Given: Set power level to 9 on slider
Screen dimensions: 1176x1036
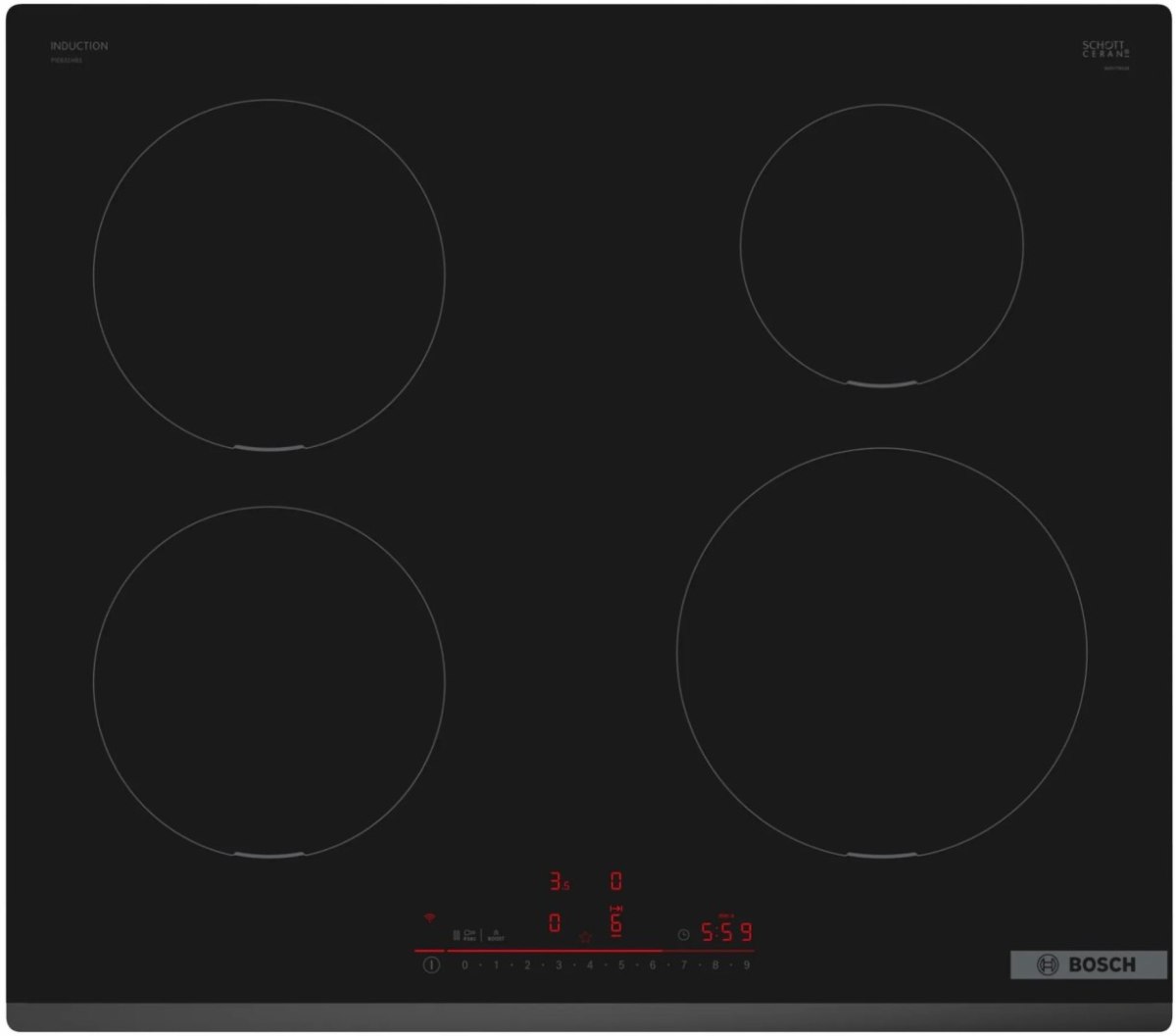Looking at the screenshot, I should click(747, 965).
